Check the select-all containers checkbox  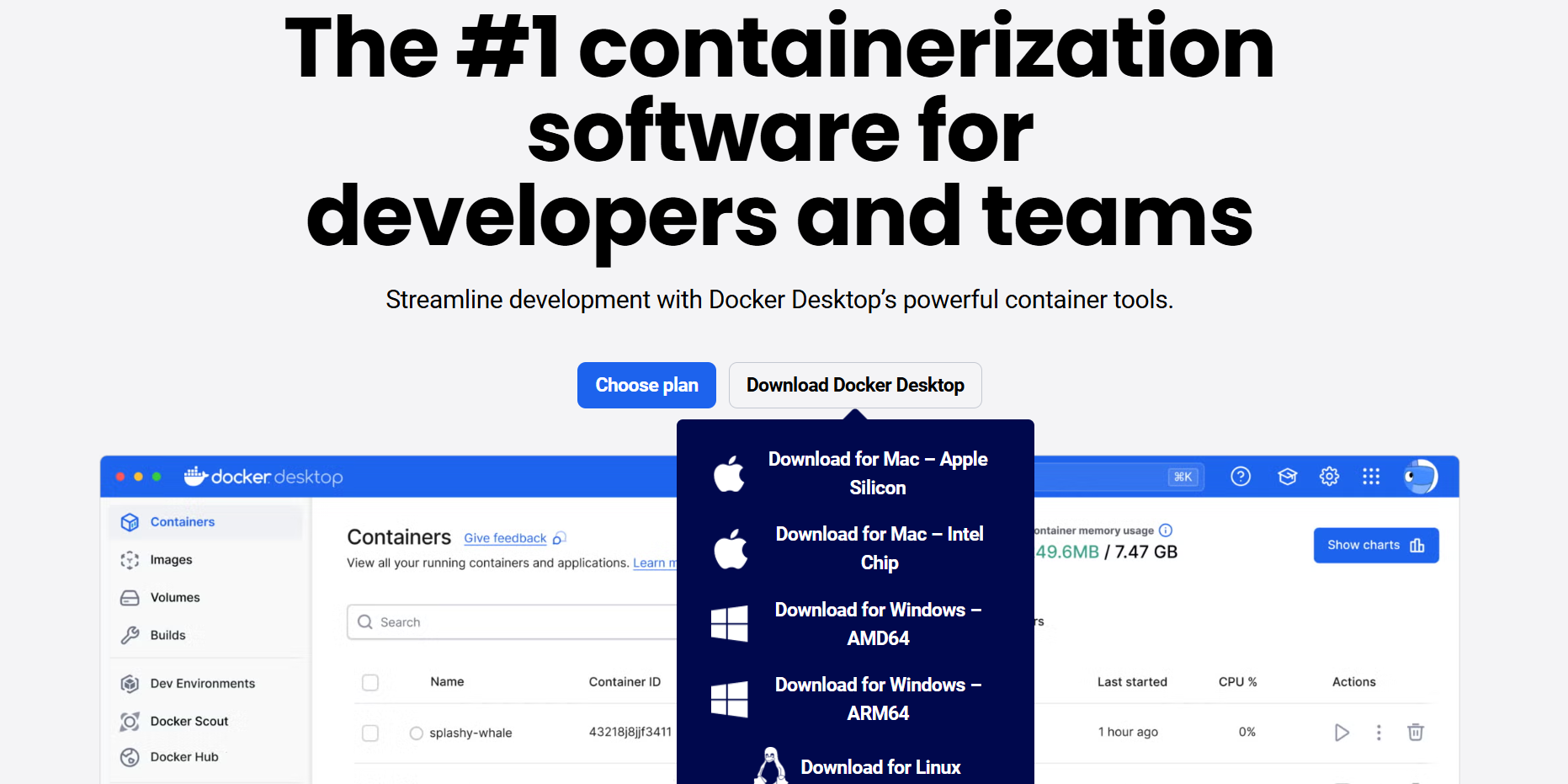coord(370,682)
